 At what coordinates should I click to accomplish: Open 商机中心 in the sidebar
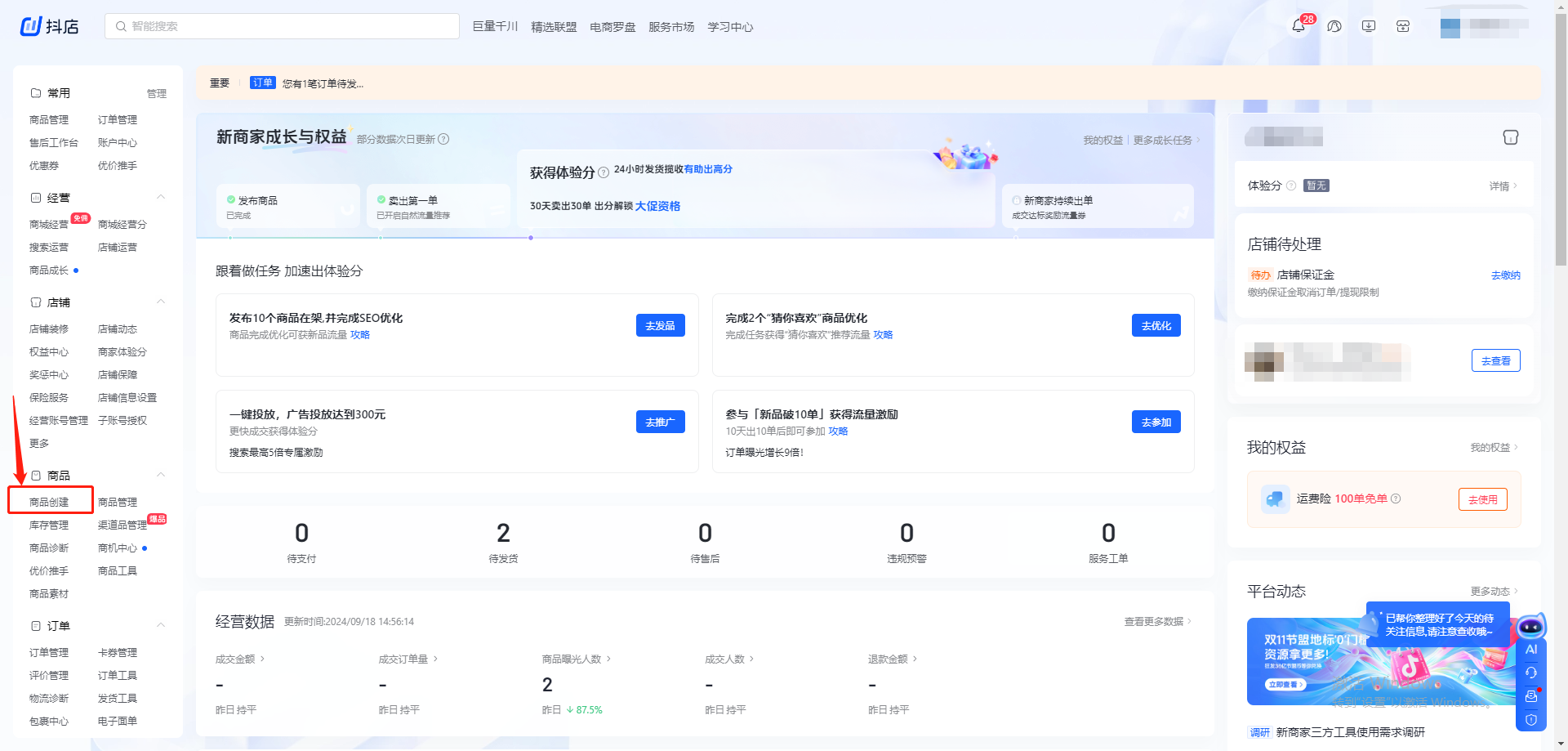point(118,548)
